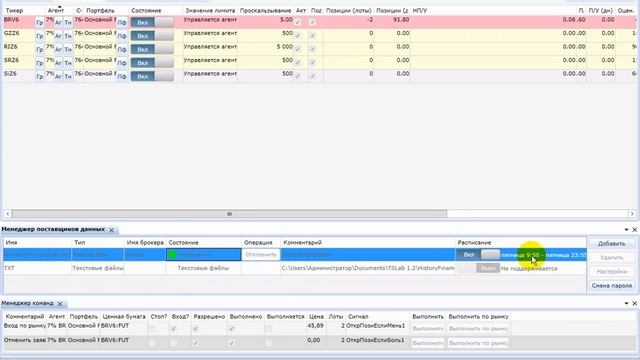Open the Настройки button
This screenshot has width=640, height=360.
click(x=611, y=271)
